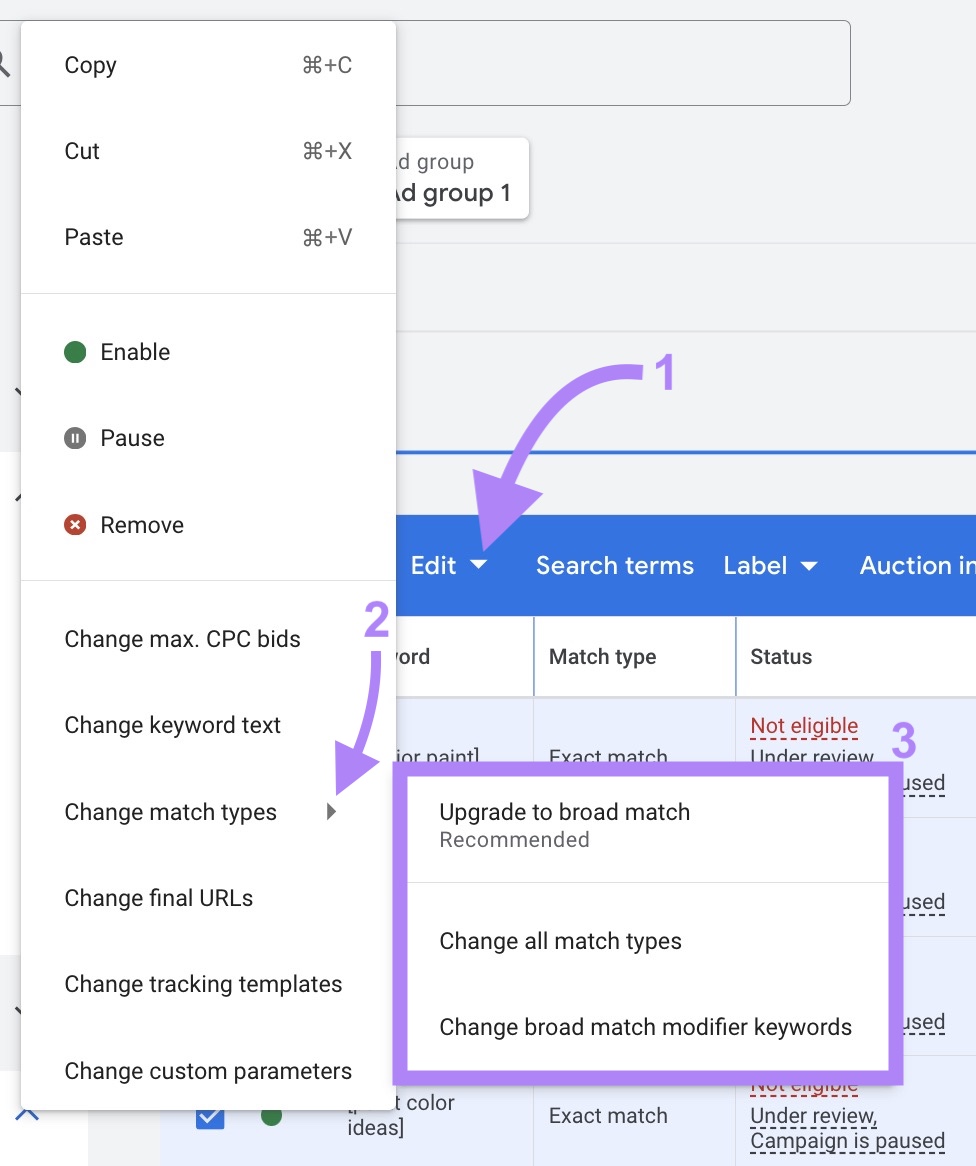This screenshot has width=976, height=1166.
Task: Choose Change all match types from the submenu
Action: pos(560,940)
